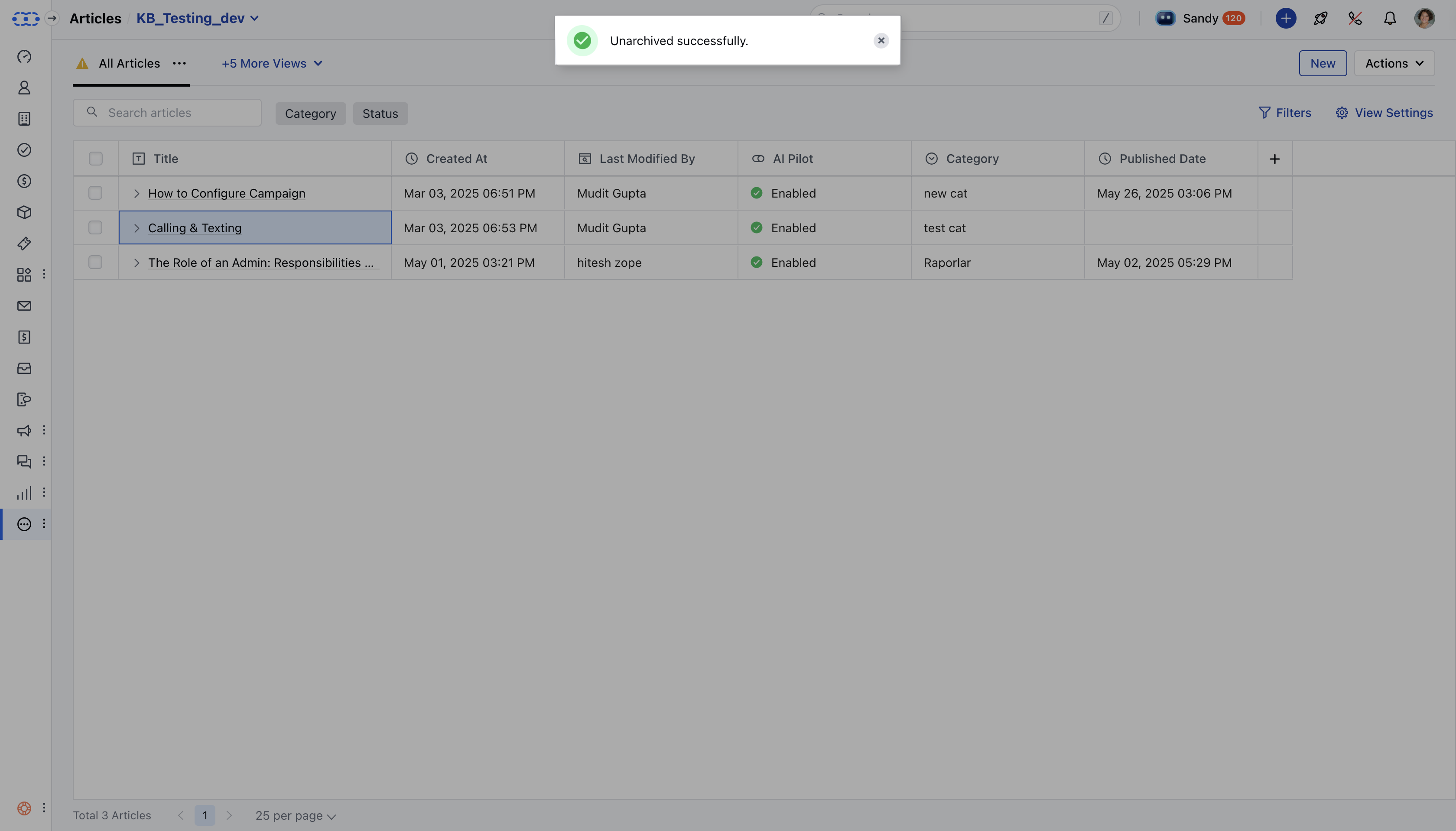Select the How to Configure Campaign checkbox
Image resolution: width=1456 pixels, height=831 pixels.
tap(95, 193)
